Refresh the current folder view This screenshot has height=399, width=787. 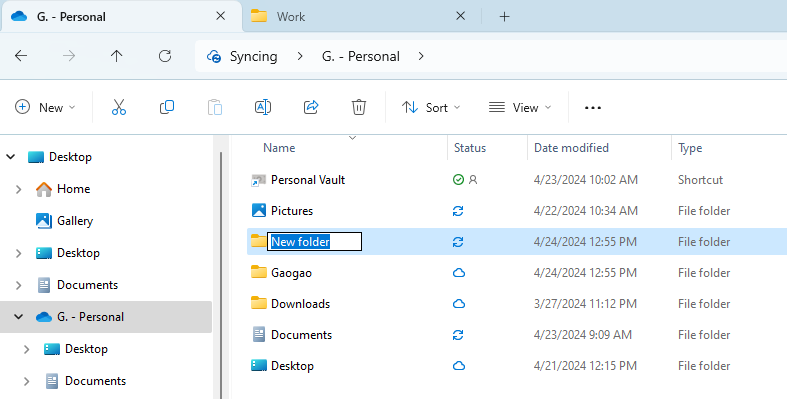pyautogui.click(x=165, y=56)
